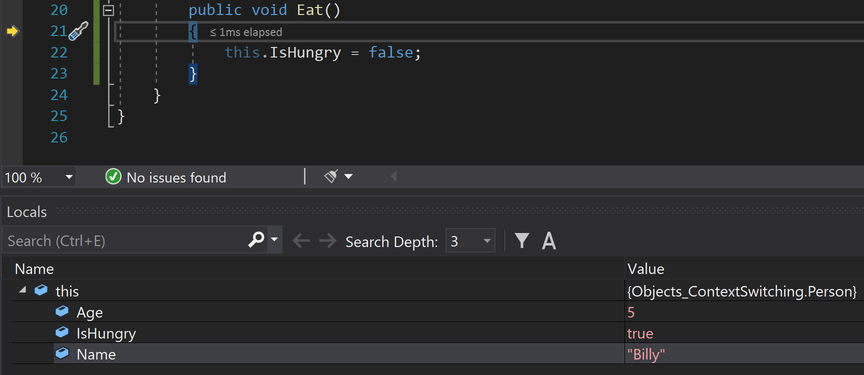The height and width of the screenshot is (375, 864).
Task: Click the left scroll arrow of the editor scrollbar
Action: 393,177
